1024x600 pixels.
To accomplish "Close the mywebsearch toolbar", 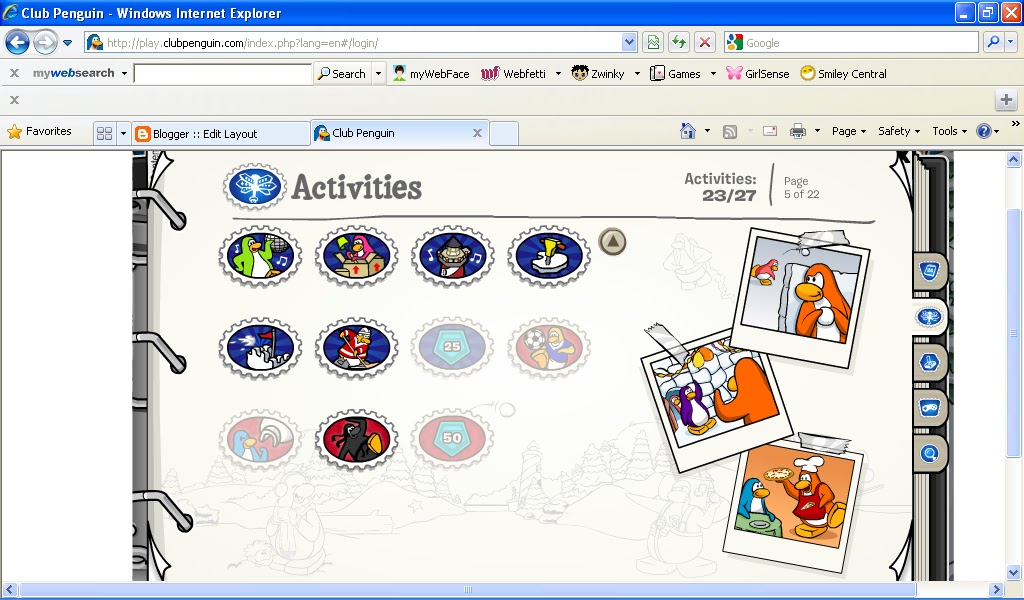I will point(14,73).
